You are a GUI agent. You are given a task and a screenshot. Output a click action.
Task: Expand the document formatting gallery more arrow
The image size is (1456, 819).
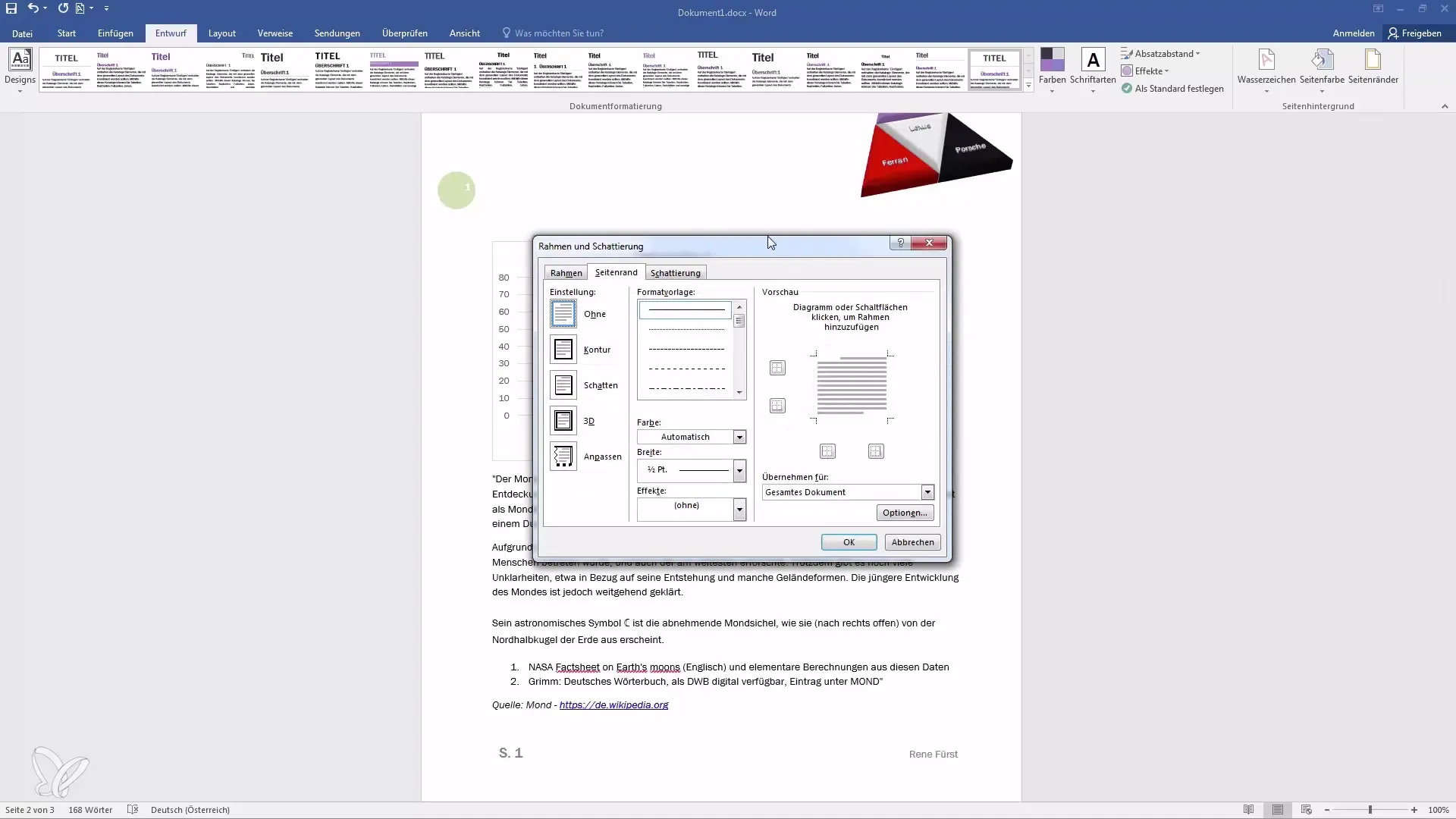click(x=1028, y=86)
